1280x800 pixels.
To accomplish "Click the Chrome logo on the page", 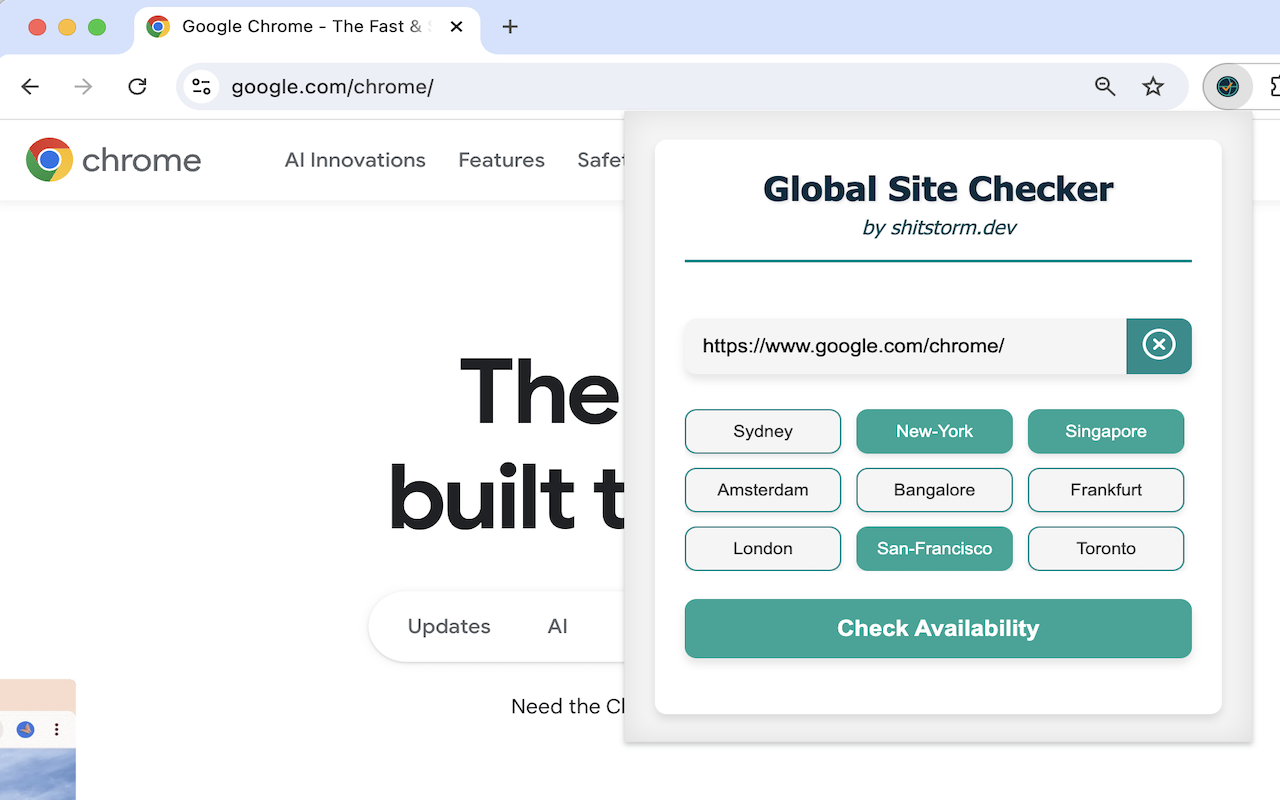I will pos(114,160).
